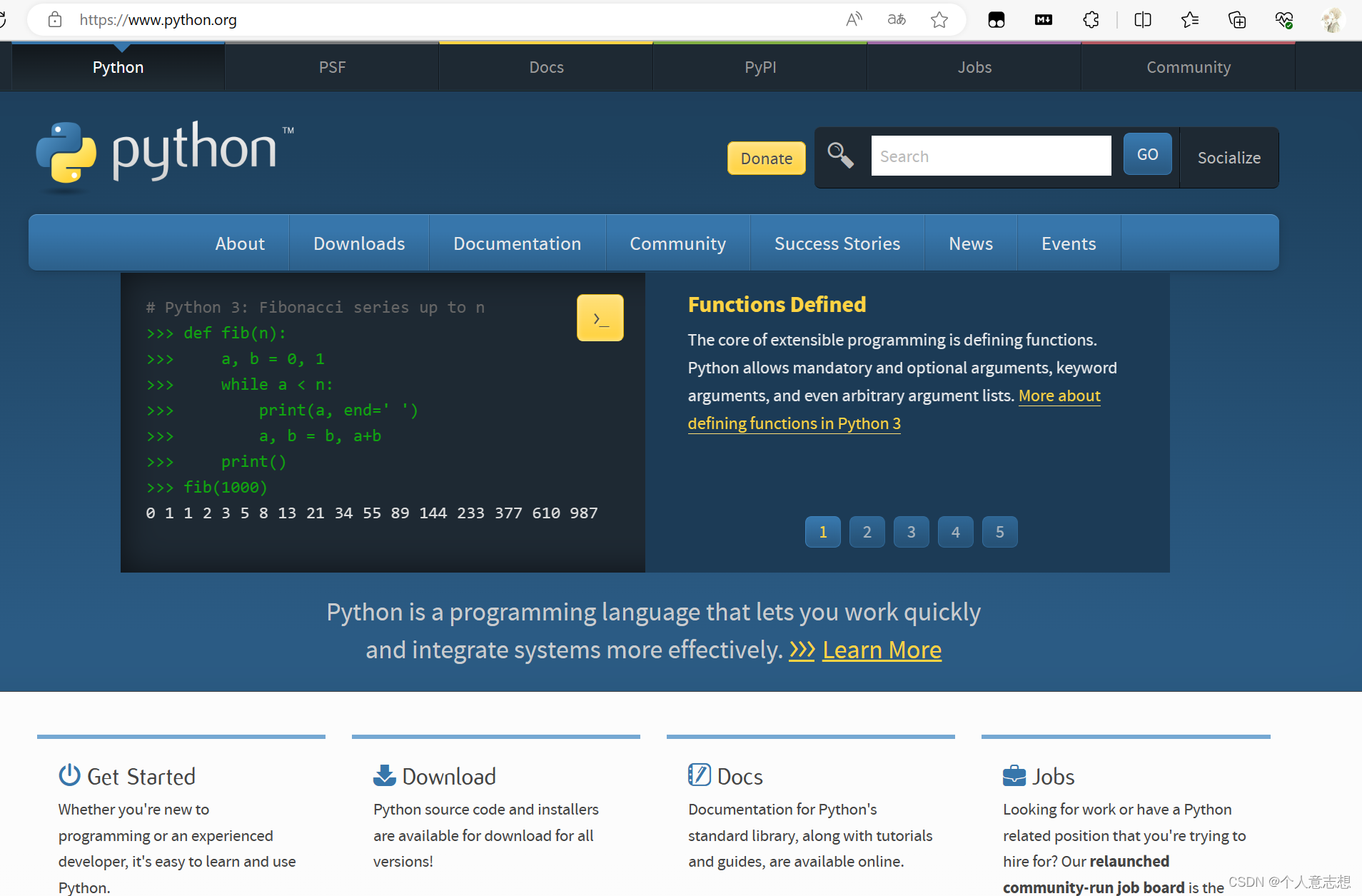Click the Functions Defined heading
Screen dimensions: 1362x896
coord(777,305)
